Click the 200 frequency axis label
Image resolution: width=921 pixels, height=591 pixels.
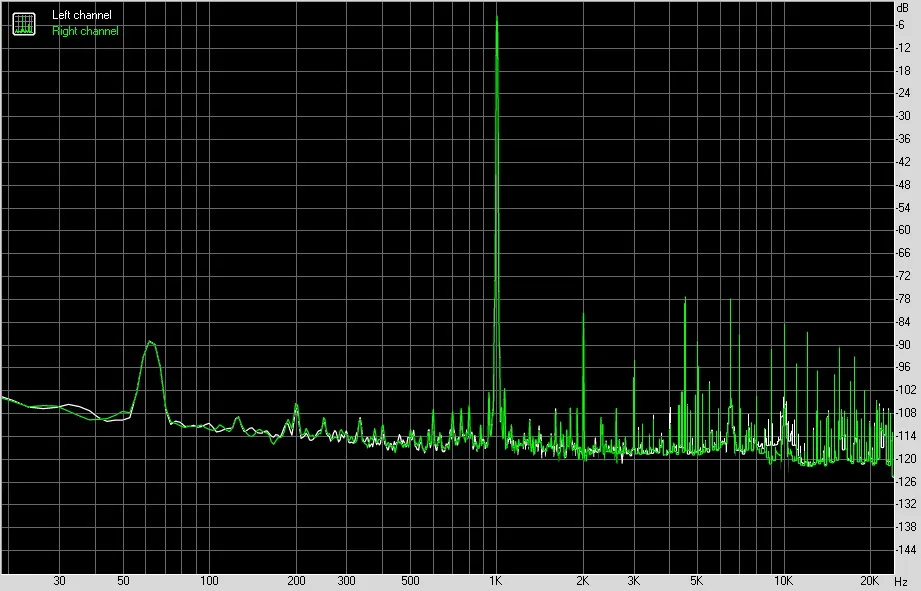pyautogui.click(x=296, y=581)
